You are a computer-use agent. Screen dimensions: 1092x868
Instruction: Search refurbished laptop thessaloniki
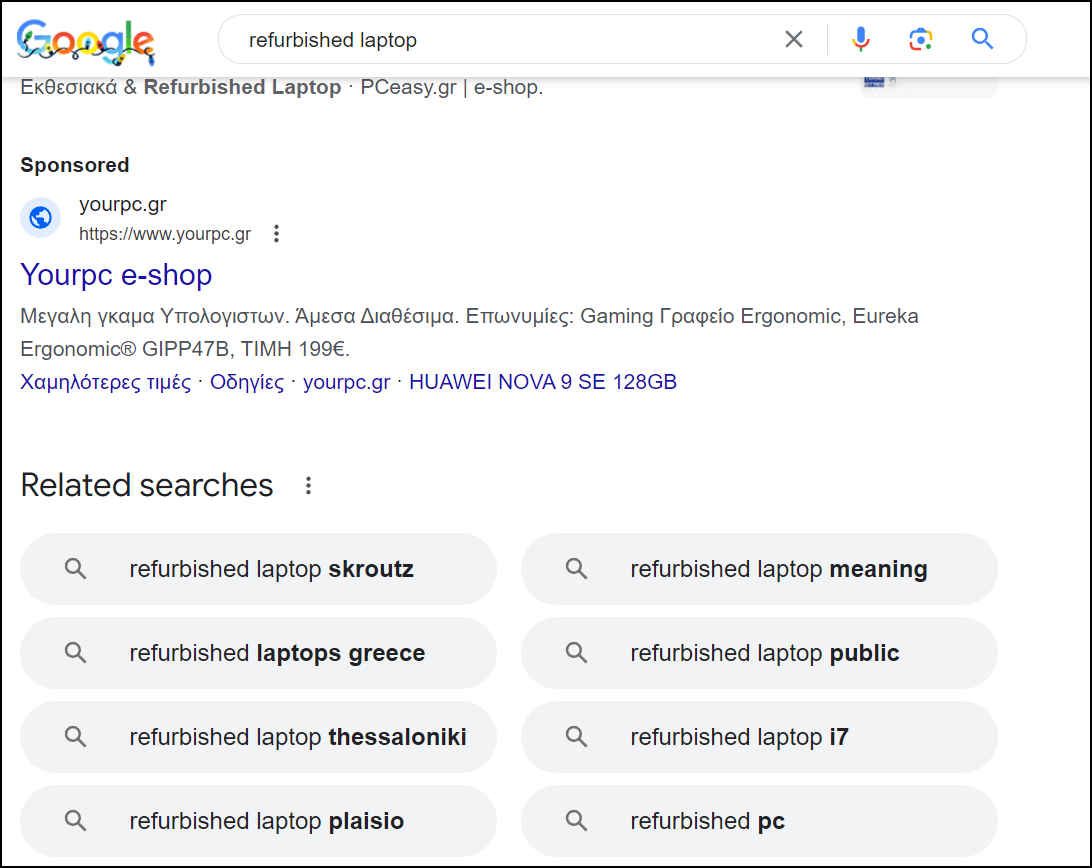258,737
